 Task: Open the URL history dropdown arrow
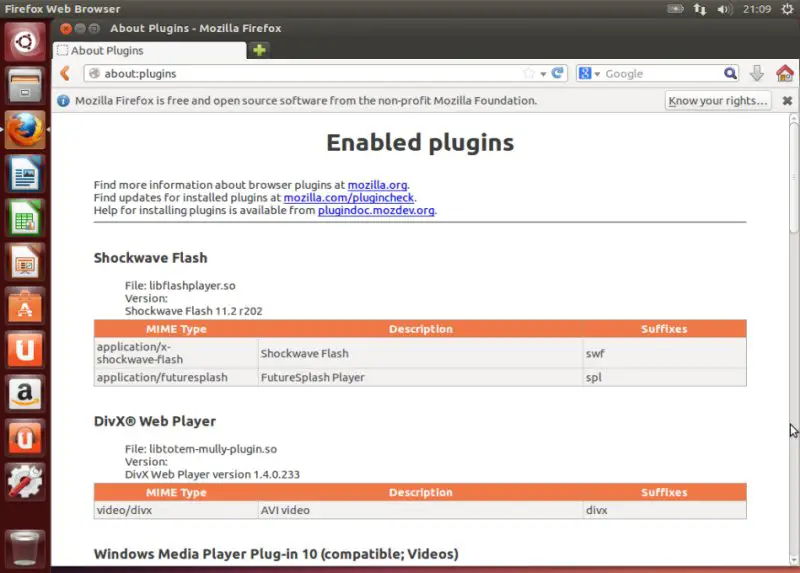(x=543, y=74)
